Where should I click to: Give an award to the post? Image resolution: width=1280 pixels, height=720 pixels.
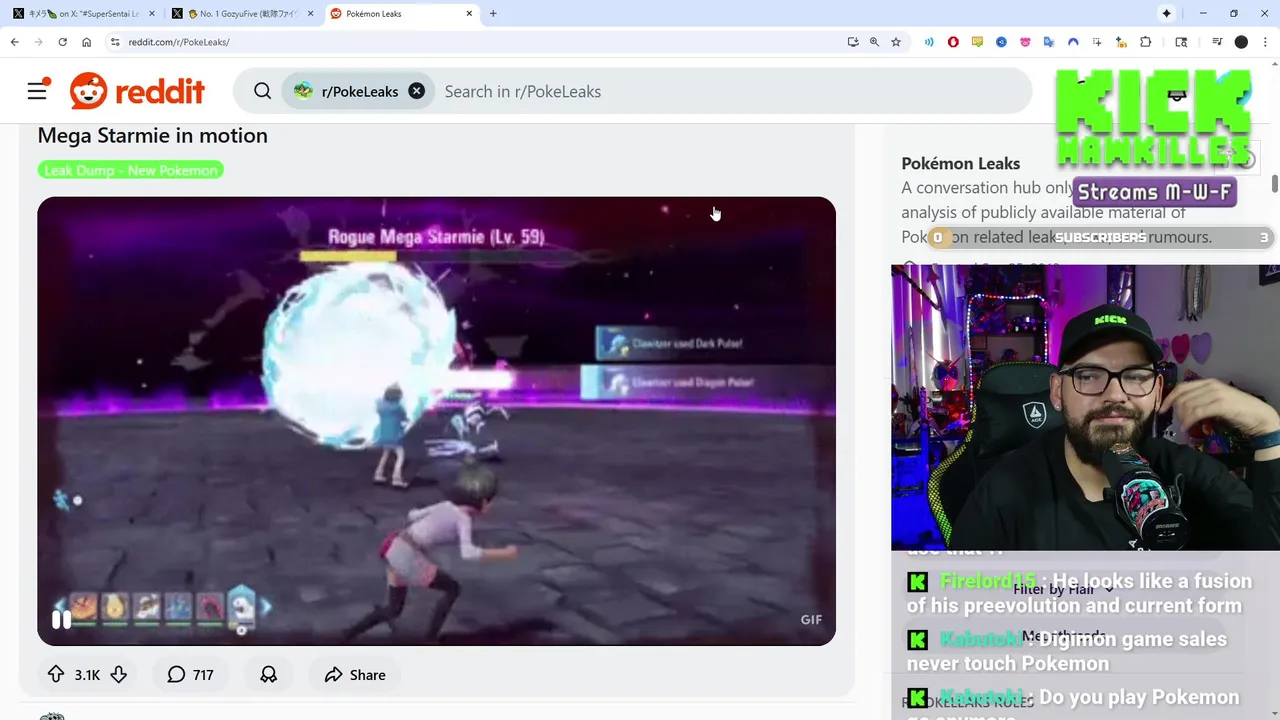pyautogui.click(x=268, y=675)
